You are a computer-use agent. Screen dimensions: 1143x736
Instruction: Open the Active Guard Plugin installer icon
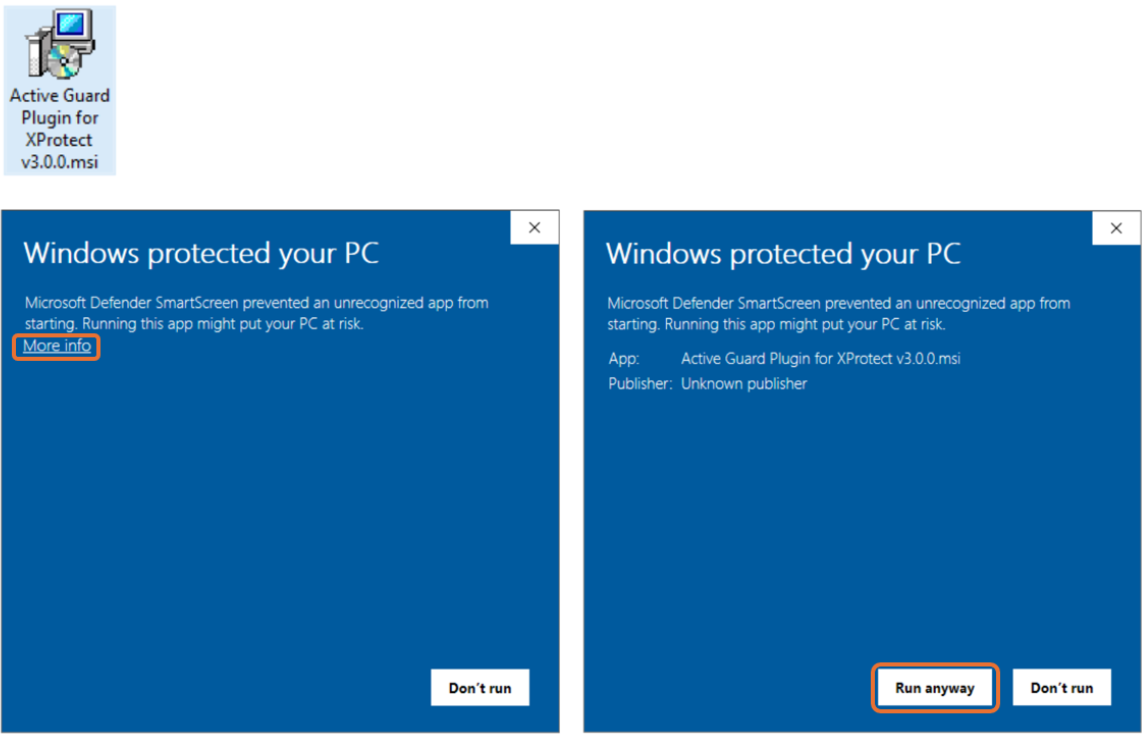(x=59, y=45)
